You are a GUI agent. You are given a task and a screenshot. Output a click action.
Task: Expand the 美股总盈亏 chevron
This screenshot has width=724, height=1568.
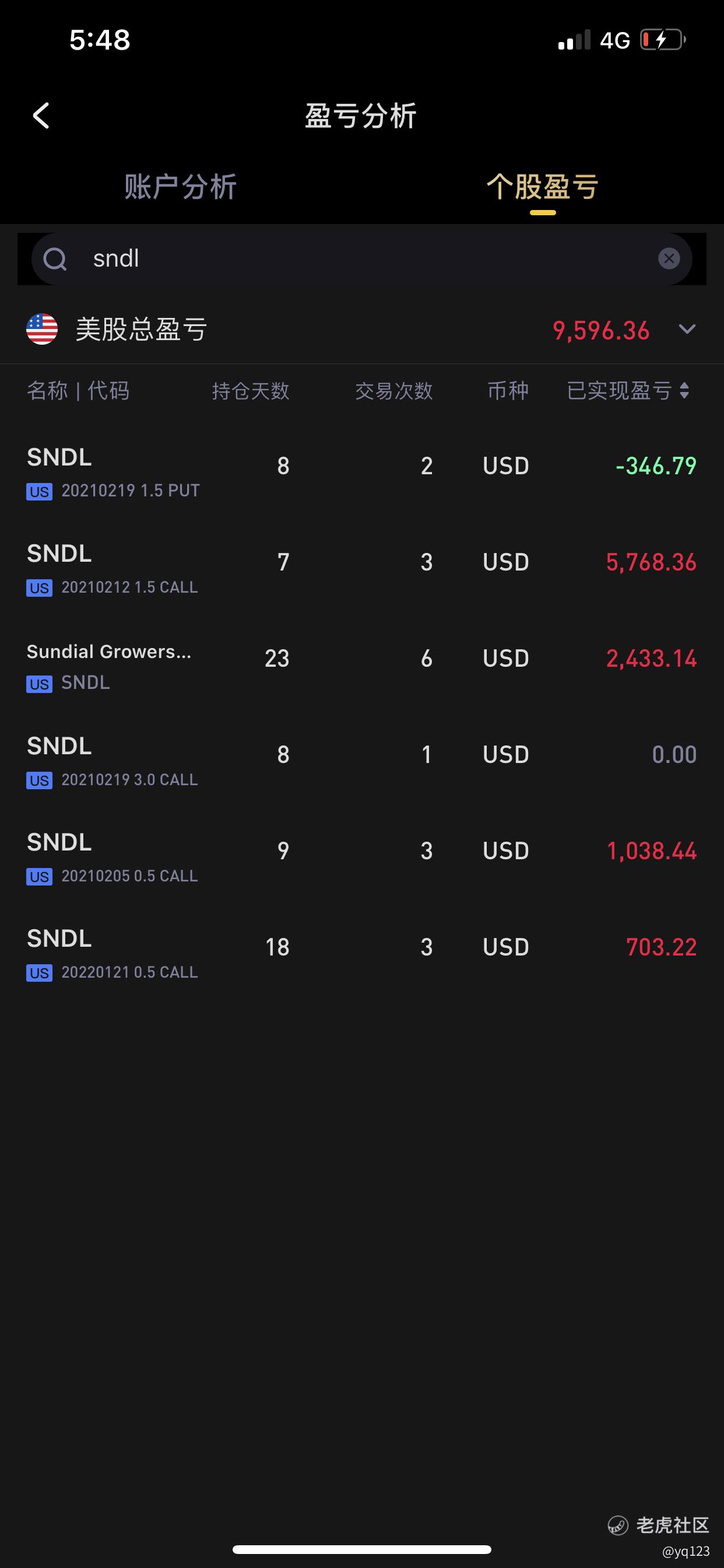(x=687, y=330)
